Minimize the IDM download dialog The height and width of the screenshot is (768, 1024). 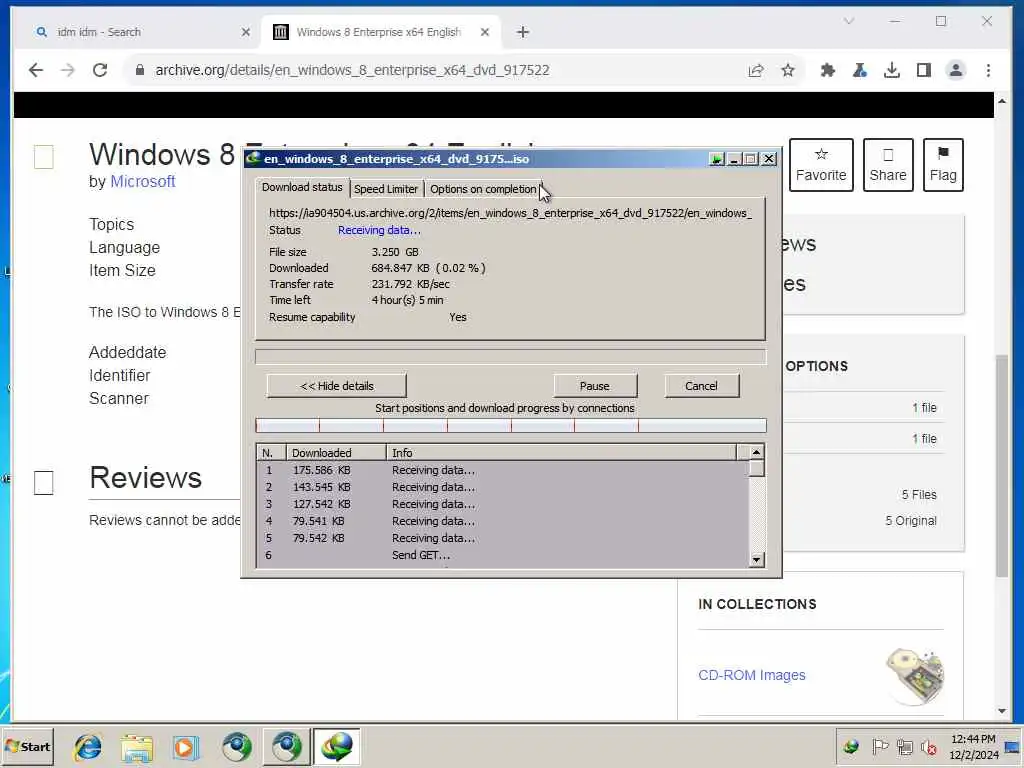[734, 159]
